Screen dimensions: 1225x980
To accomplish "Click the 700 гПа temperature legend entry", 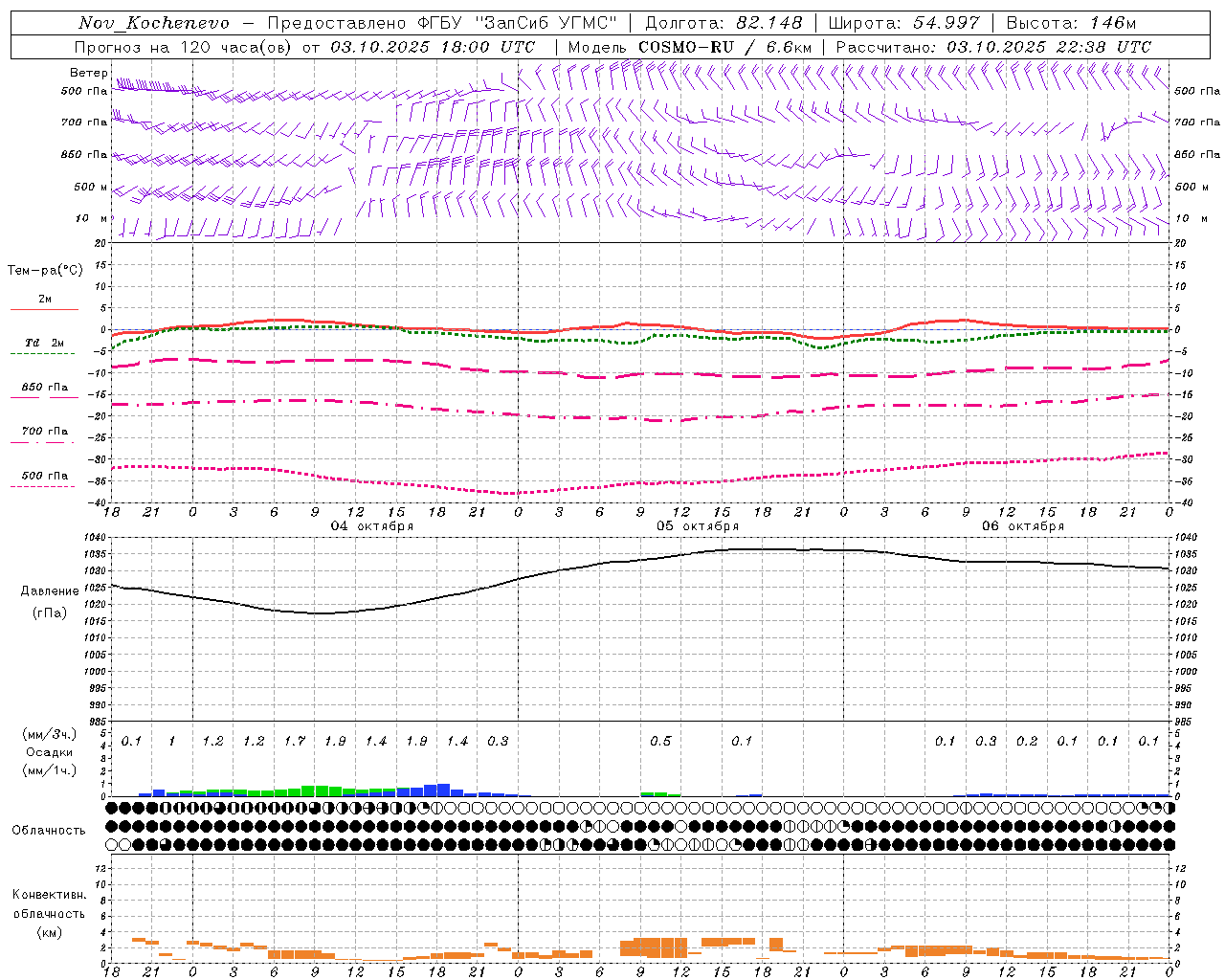I will coord(44,432).
